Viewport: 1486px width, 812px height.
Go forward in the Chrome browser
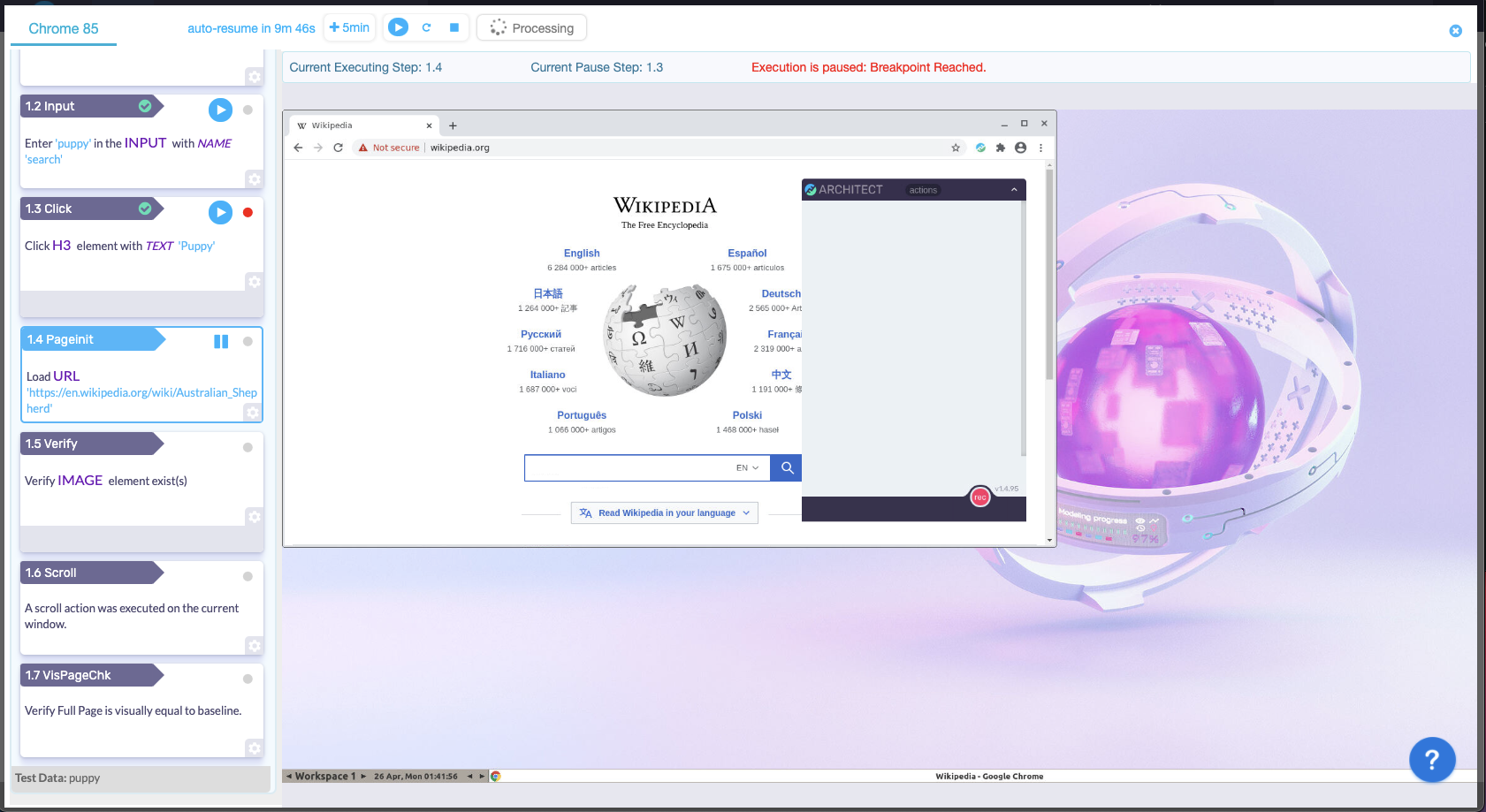pos(318,148)
